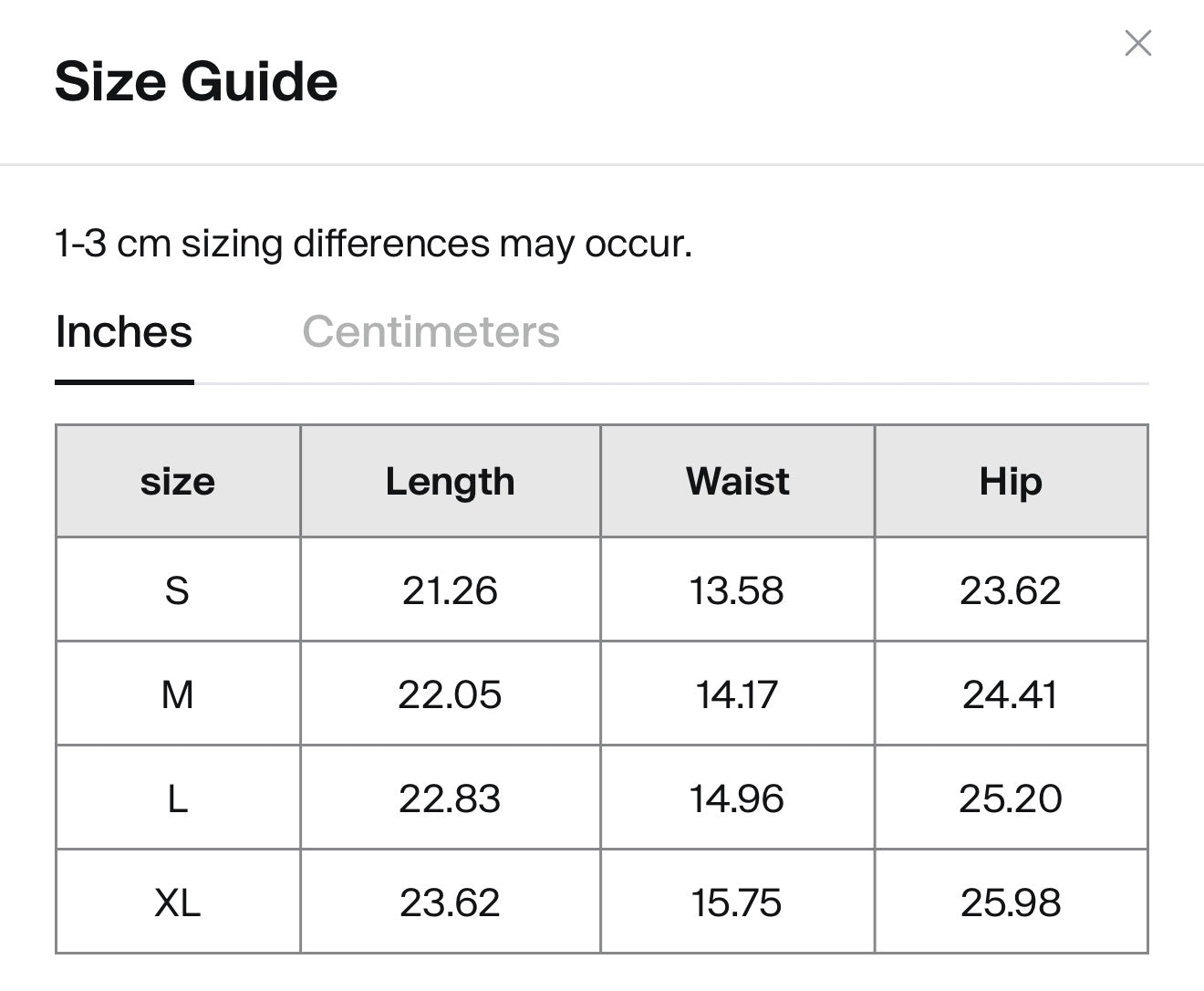The image size is (1204, 991).
Task: Select the S size row label
Action: coord(177,590)
